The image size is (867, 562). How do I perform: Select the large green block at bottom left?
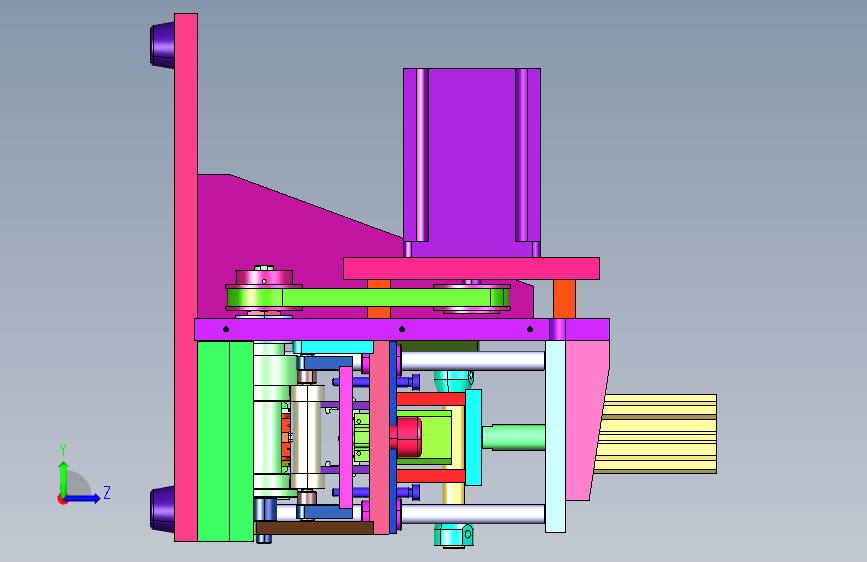point(225,441)
